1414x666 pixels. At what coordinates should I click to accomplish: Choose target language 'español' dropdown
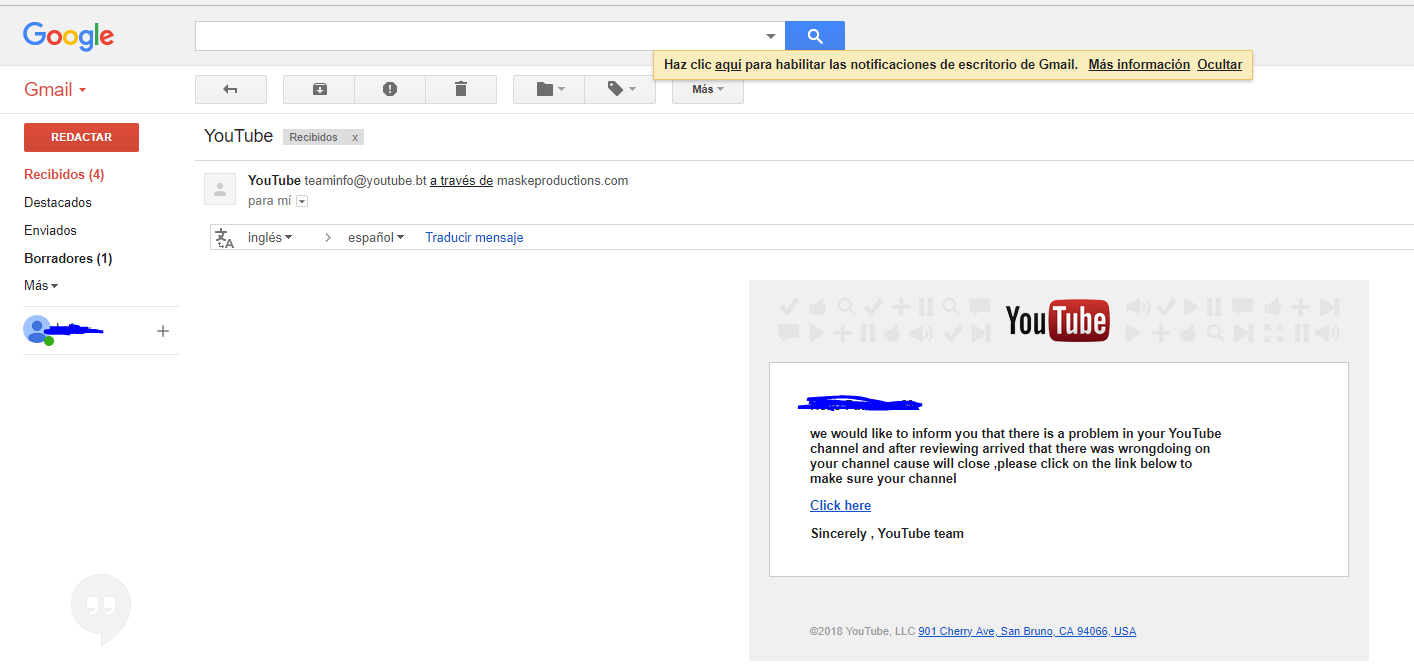point(376,237)
